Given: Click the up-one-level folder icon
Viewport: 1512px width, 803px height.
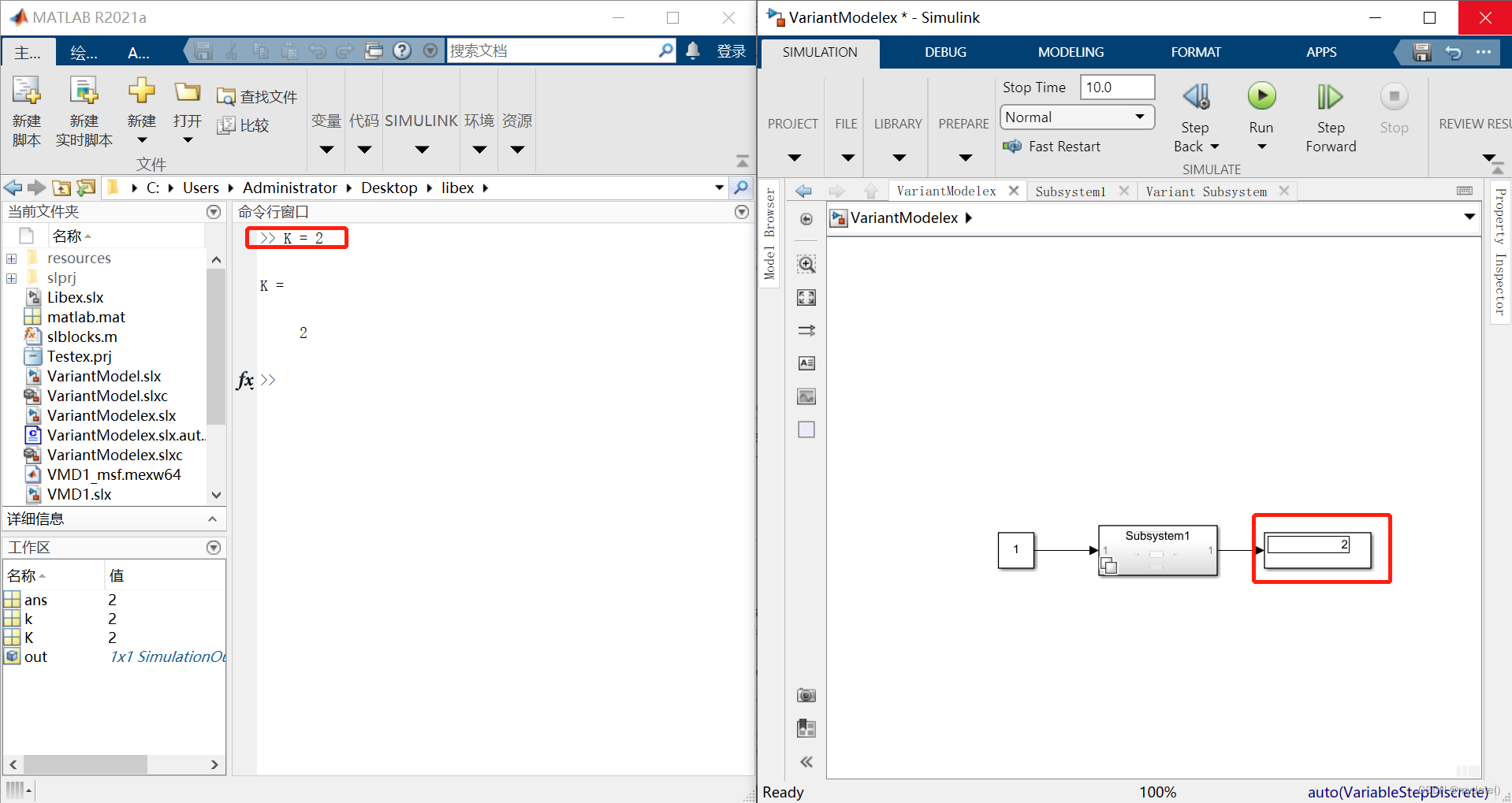Looking at the screenshot, I should tap(61, 188).
